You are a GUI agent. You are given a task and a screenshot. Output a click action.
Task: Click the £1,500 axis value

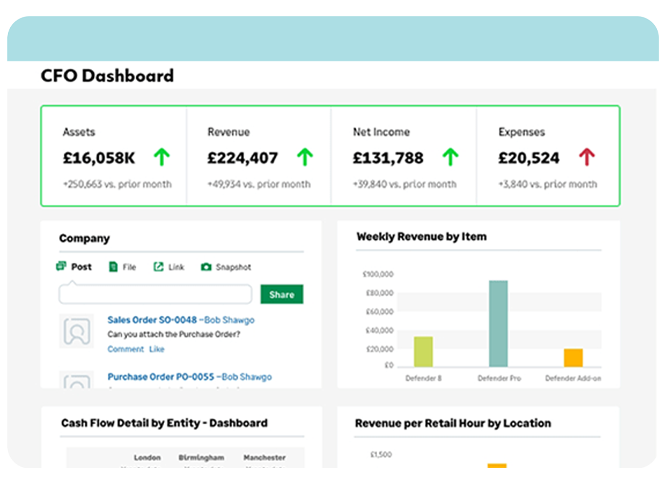[x=381, y=455]
